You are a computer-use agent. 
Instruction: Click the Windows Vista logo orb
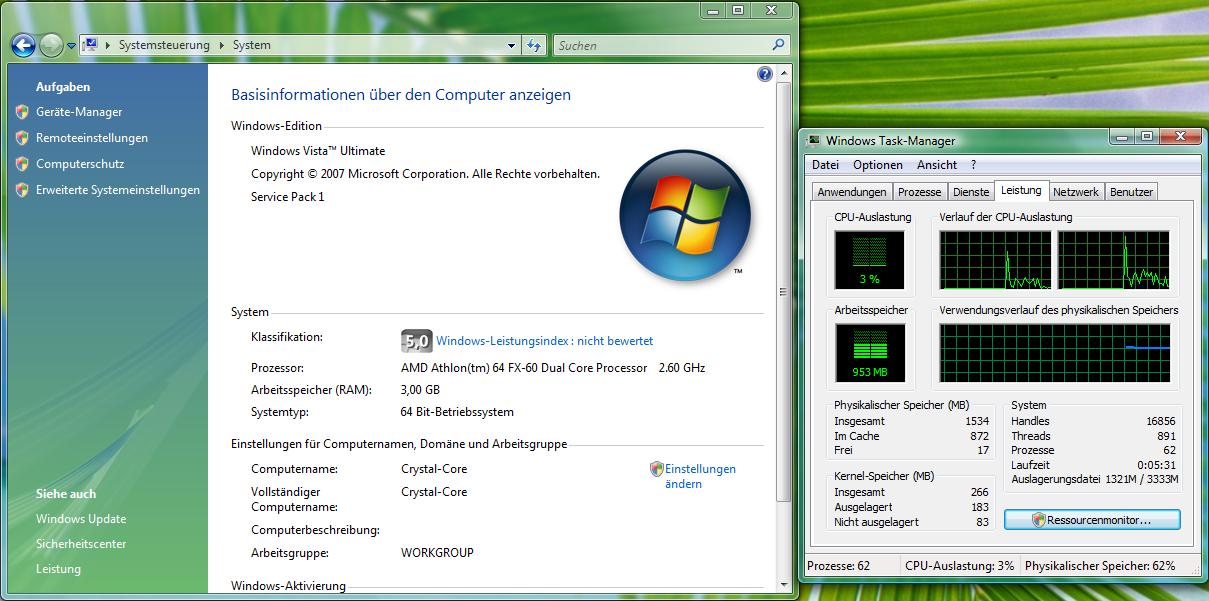(x=684, y=216)
